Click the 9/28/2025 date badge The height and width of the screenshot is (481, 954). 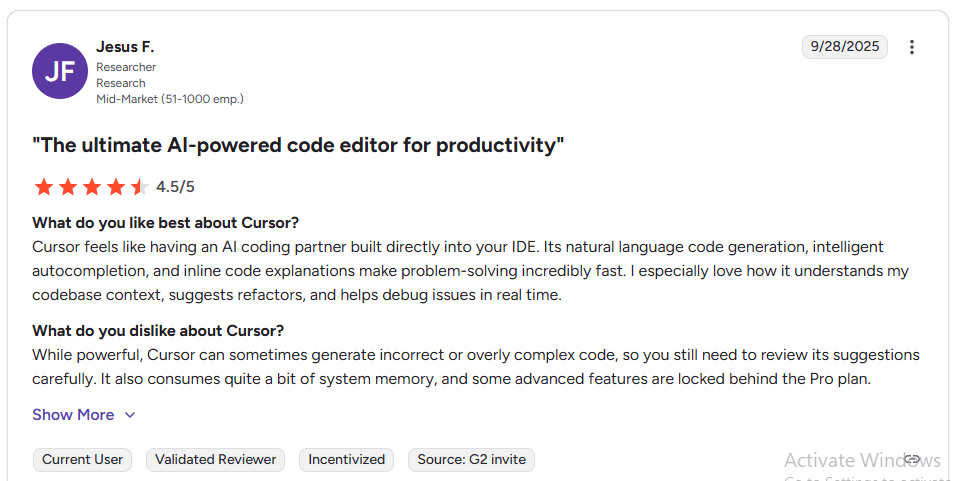pos(844,47)
